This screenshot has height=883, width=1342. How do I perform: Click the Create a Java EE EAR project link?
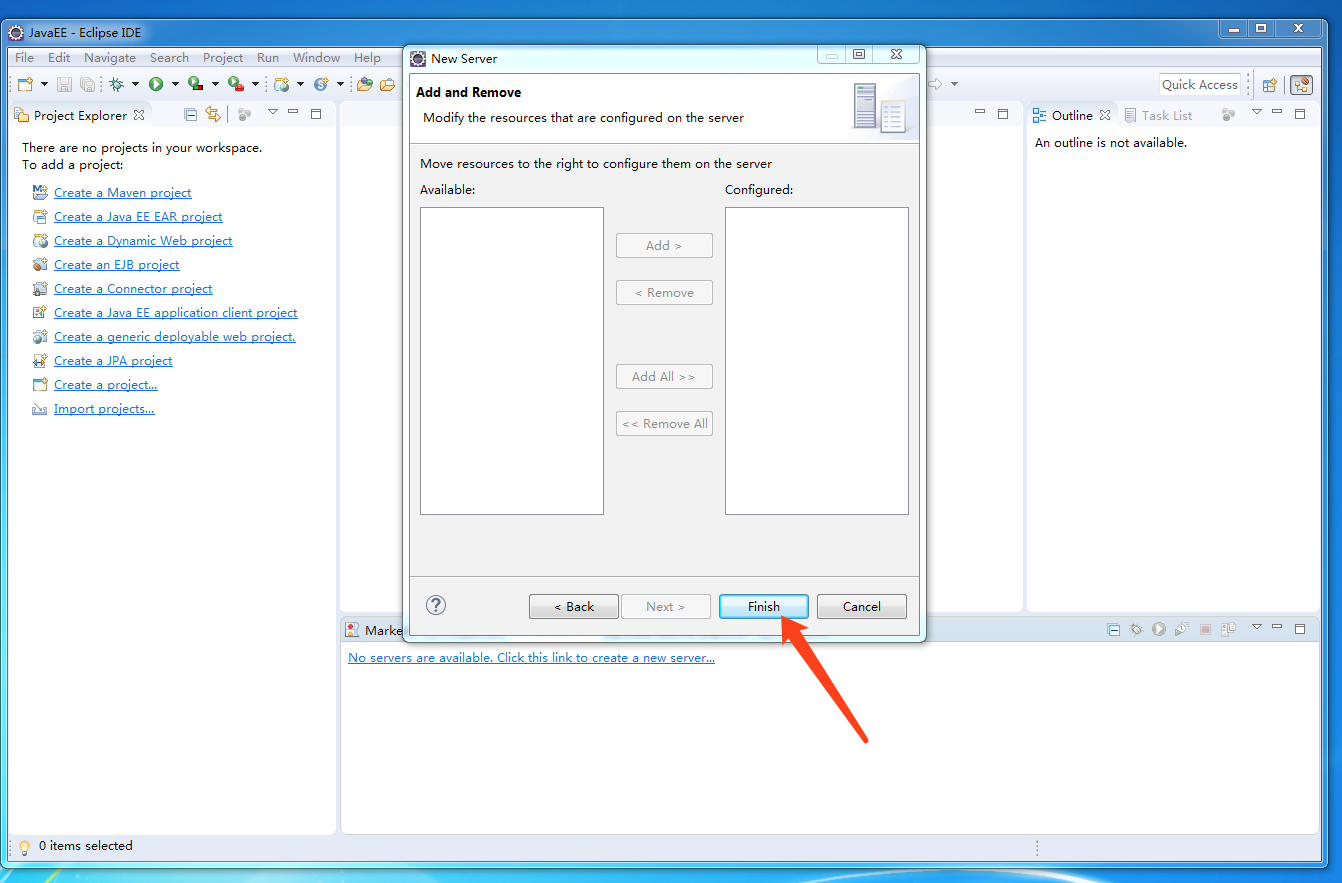138,217
